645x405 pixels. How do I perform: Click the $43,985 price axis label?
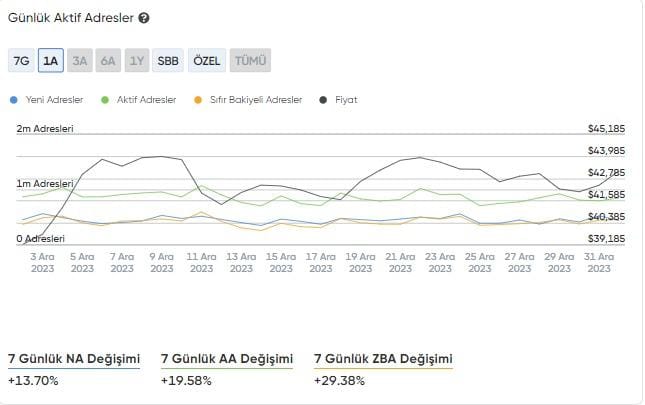605,151
